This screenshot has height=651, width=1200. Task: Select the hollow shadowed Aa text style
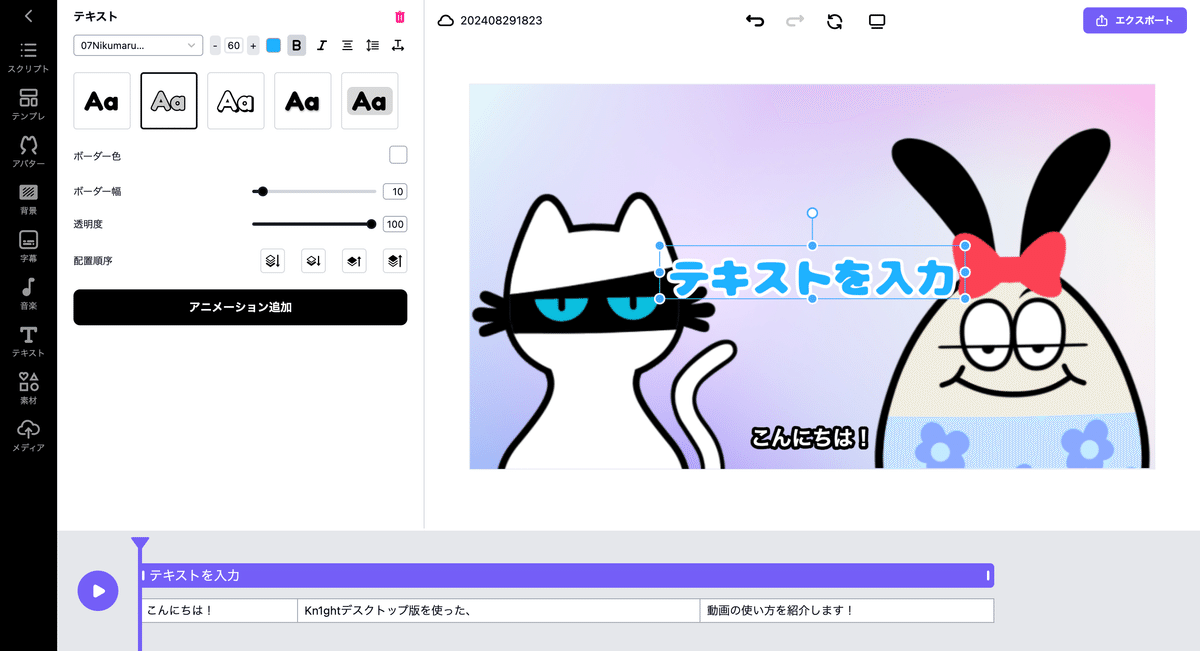click(236, 101)
